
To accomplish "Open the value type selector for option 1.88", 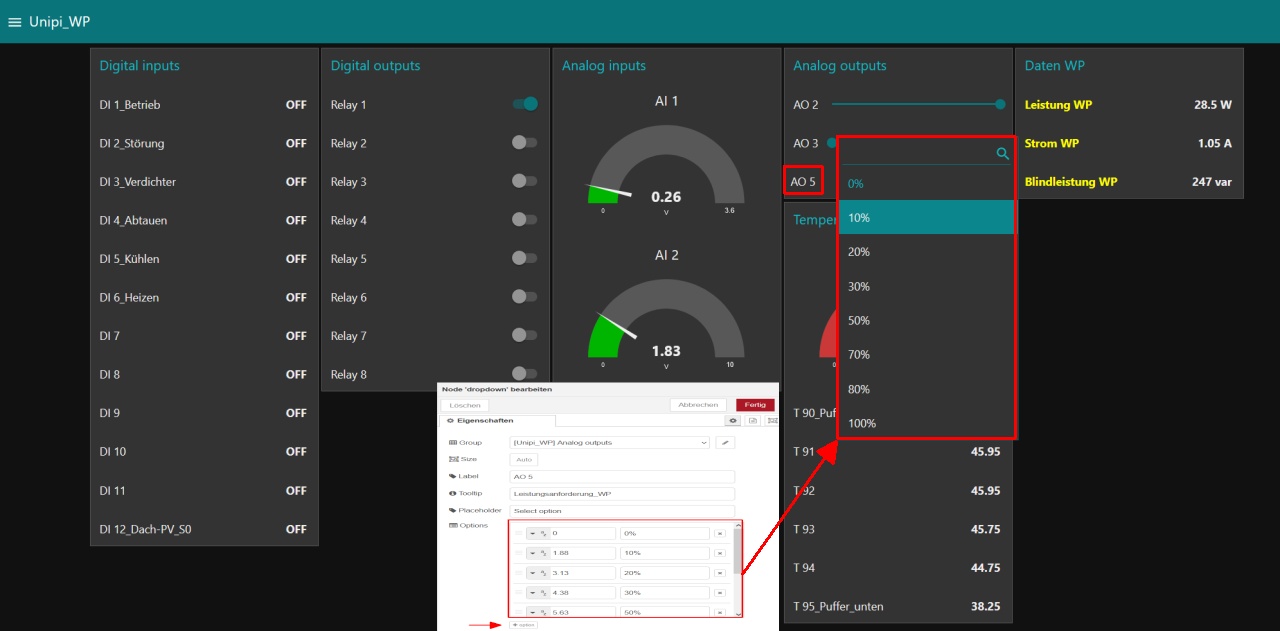I will tap(538, 553).
